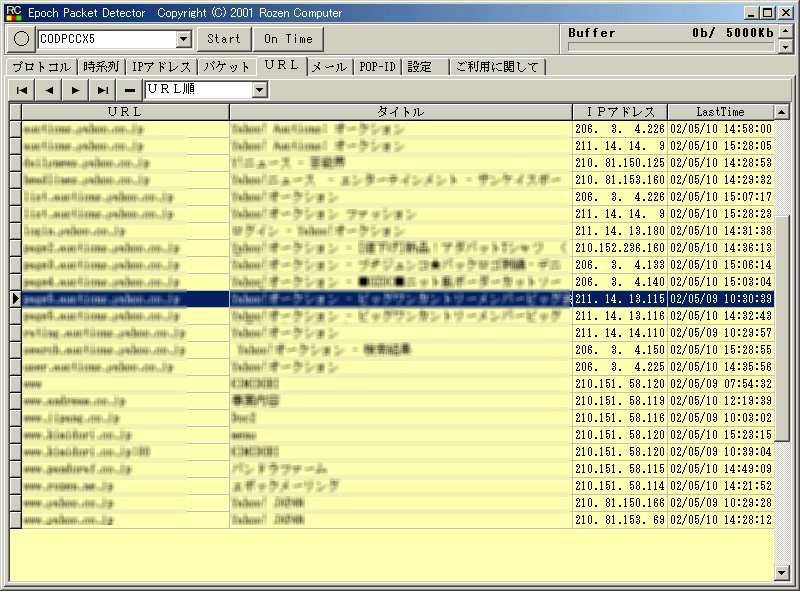This screenshot has width=800, height=600.
Task: Open the CODPCCX5 adapter dropdown
Action: pyautogui.click(x=184, y=39)
